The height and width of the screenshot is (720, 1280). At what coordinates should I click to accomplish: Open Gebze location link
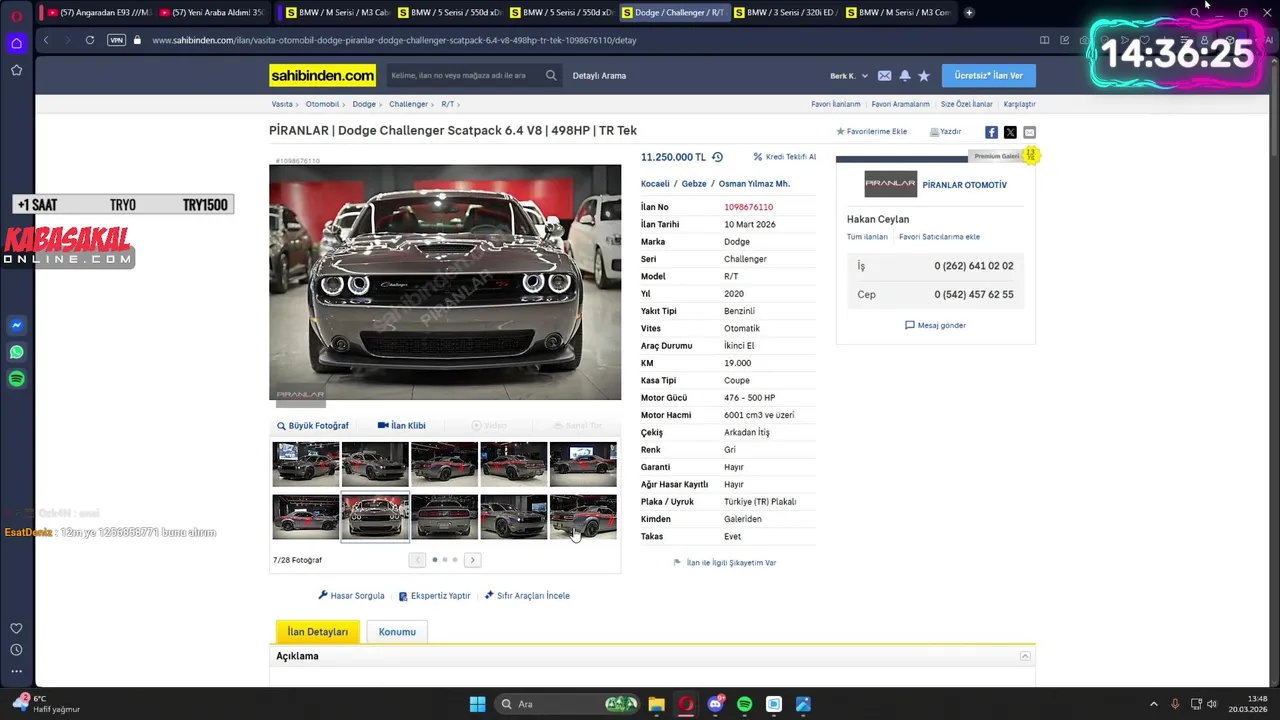point(694,184)
